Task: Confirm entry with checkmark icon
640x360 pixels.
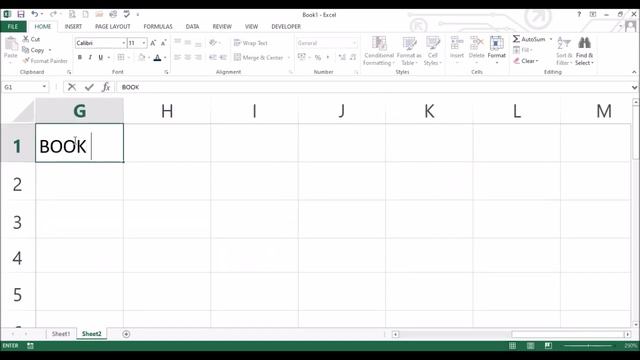Action: [x=89, y=87]
